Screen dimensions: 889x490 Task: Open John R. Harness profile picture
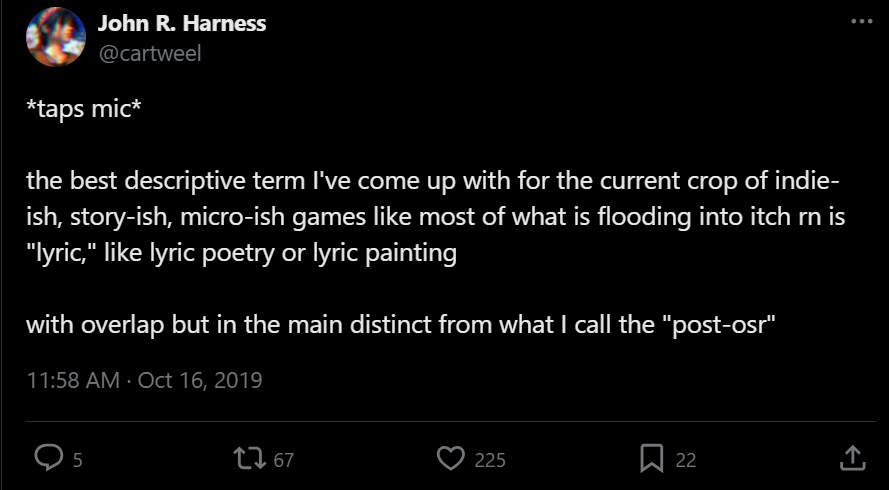click(55, 37)
